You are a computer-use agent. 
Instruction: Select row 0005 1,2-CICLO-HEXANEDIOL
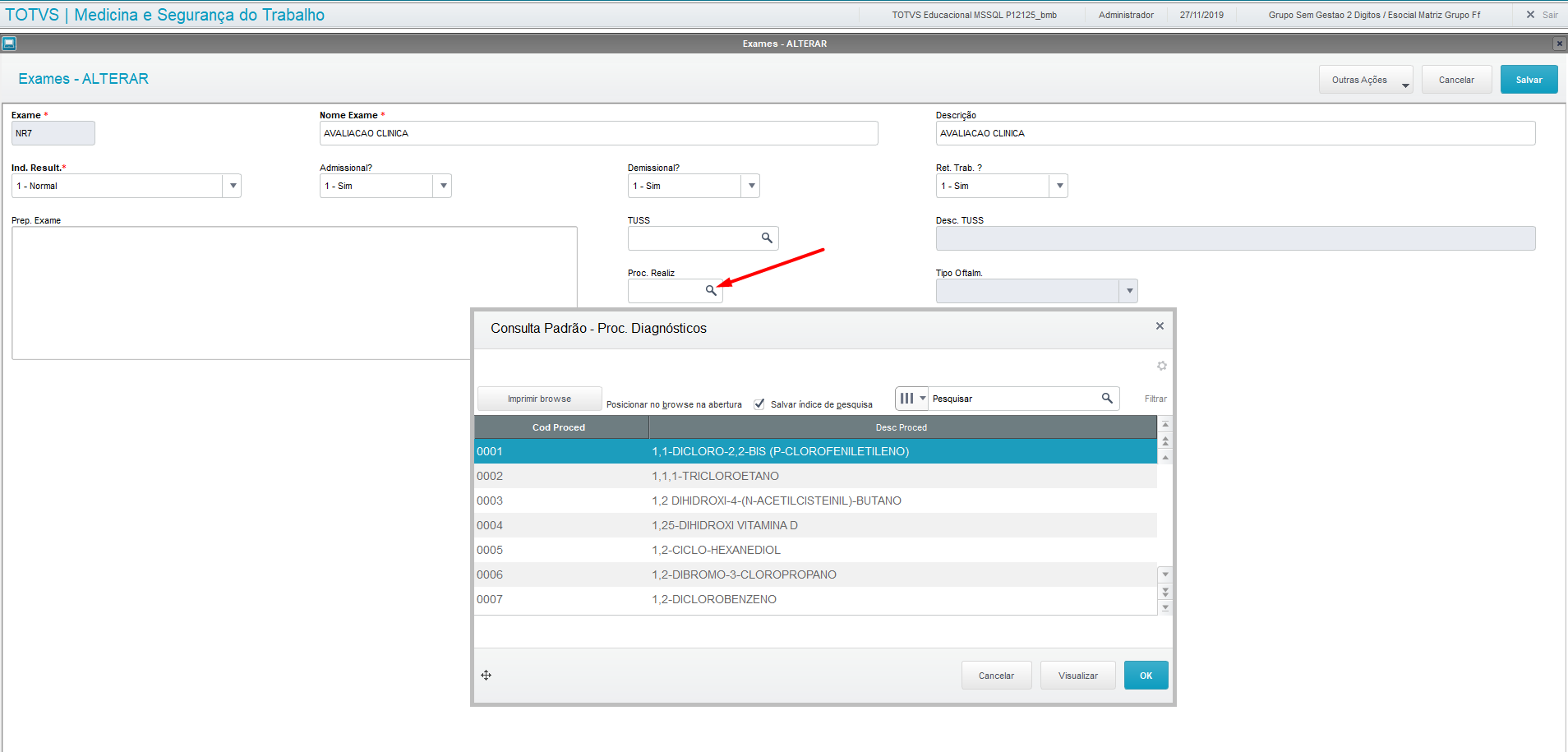click(x=815, y=550)
